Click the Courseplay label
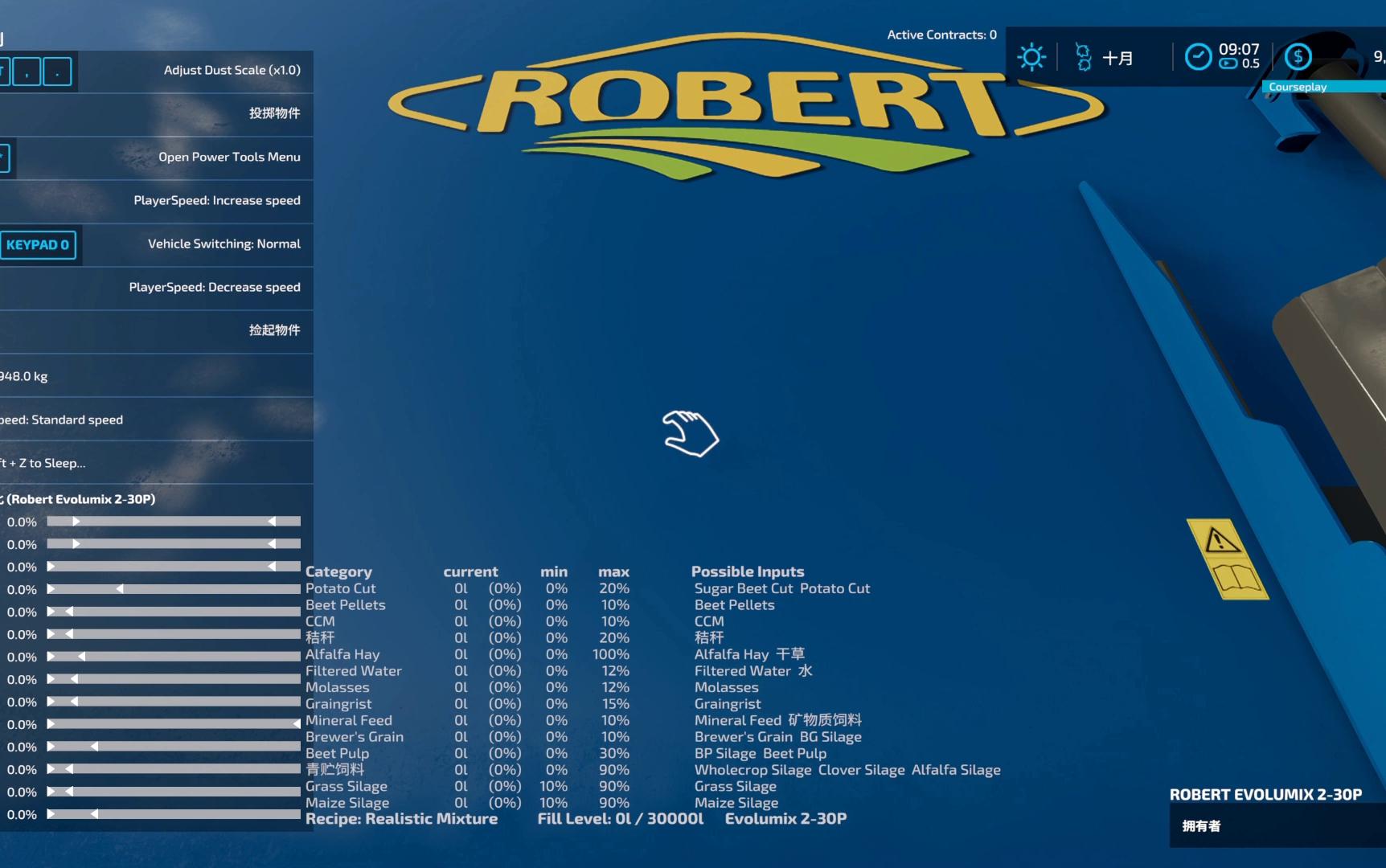The height and width of the screenshot is (868, 1386). [1298, 87]
